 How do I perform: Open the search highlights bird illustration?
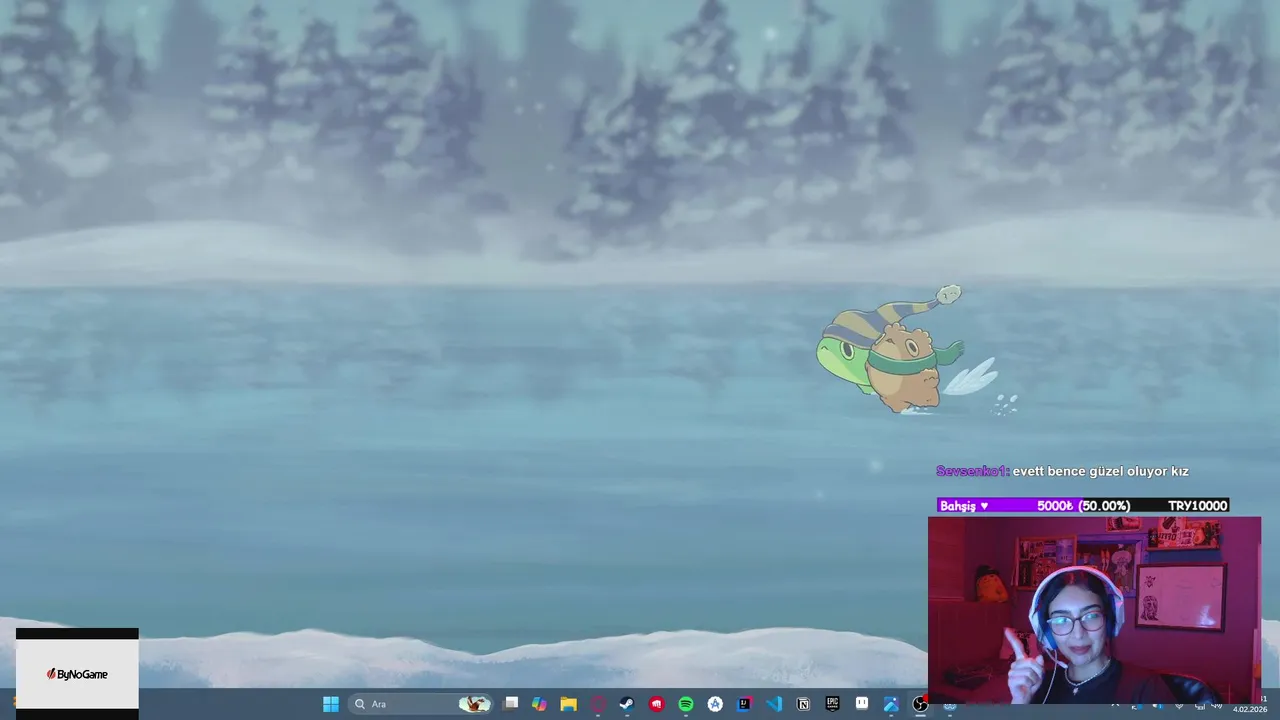pos(475,704)
